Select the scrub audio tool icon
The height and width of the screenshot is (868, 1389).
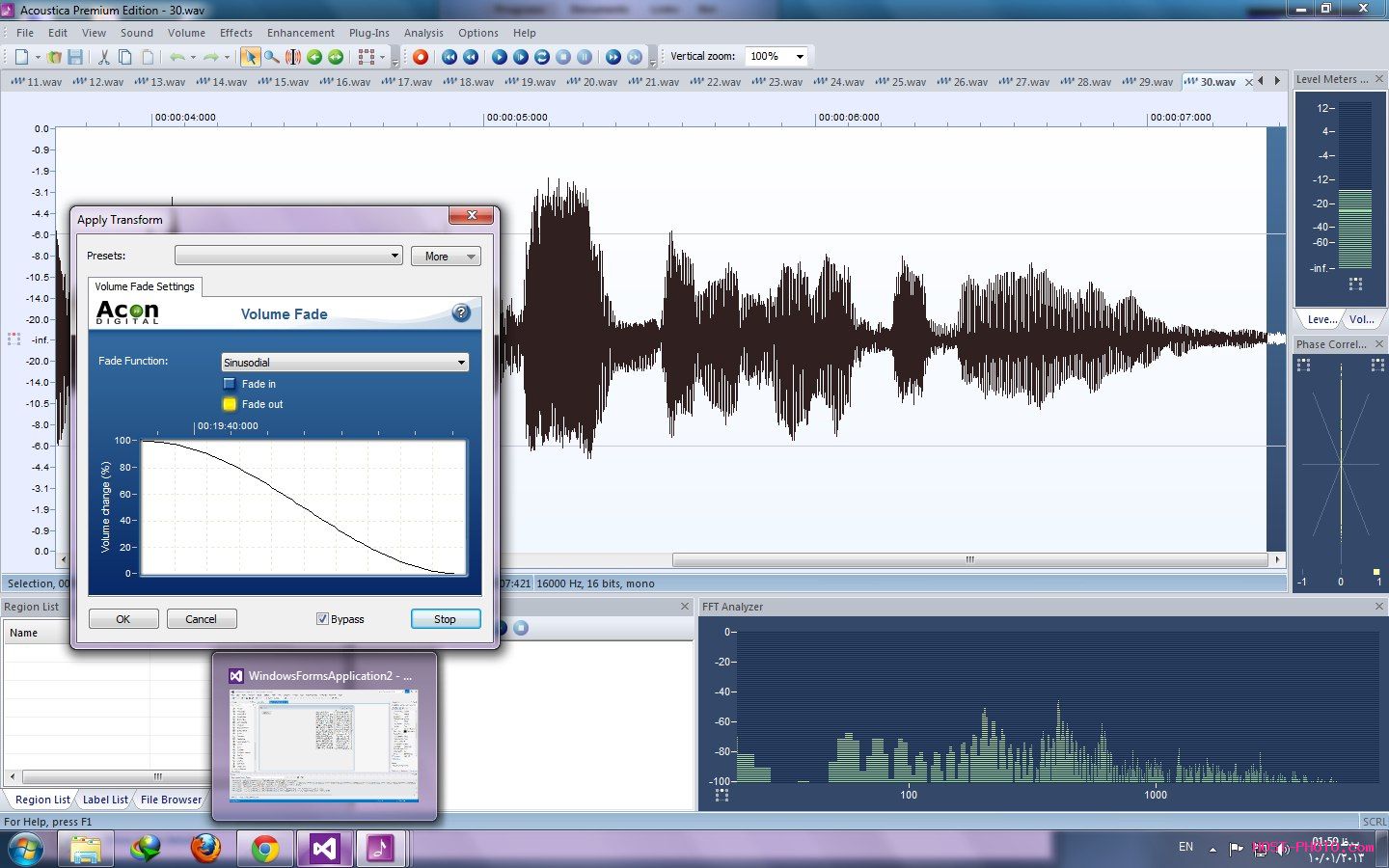[293, 57]
